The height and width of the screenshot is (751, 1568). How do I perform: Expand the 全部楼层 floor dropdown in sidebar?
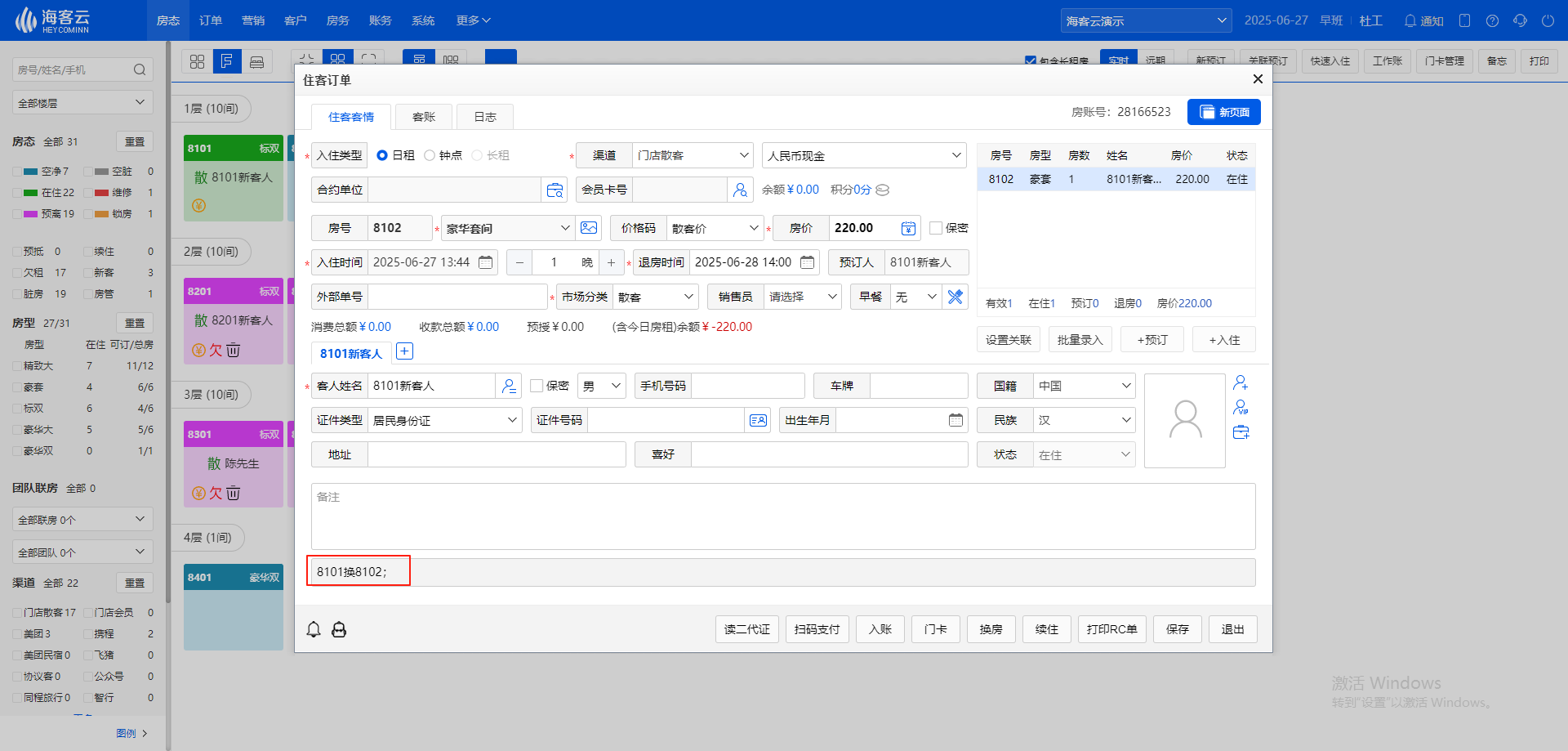pyautogui.click(x=82, y=103)
